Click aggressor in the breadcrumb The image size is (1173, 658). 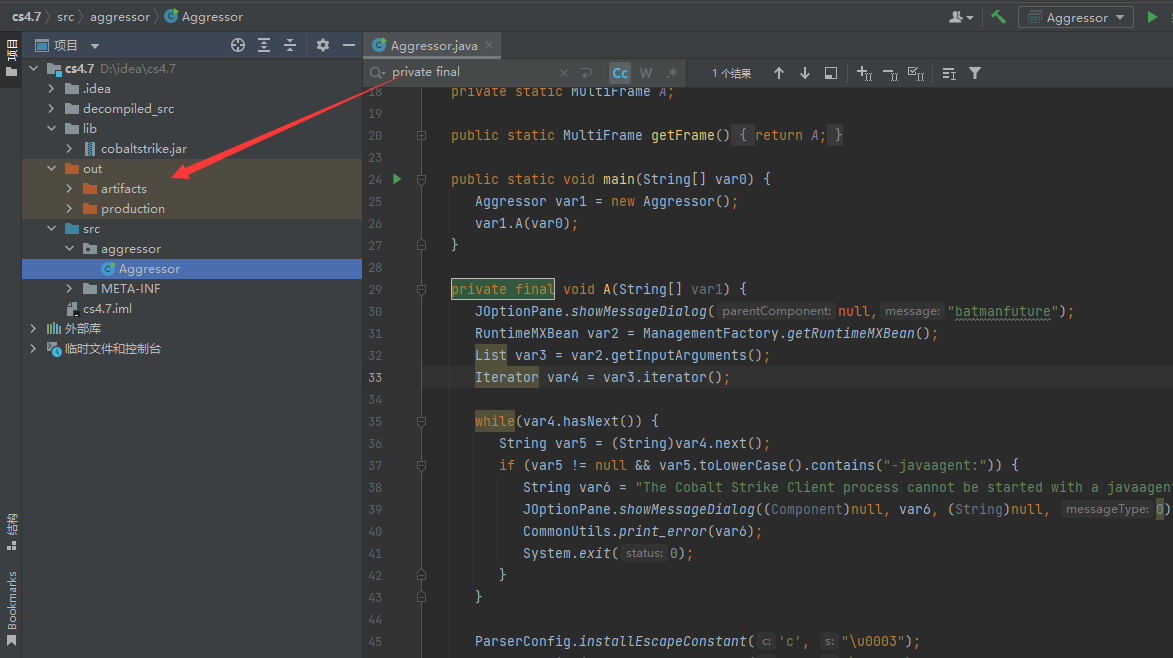pyautogui.click(x=120, y=16)
